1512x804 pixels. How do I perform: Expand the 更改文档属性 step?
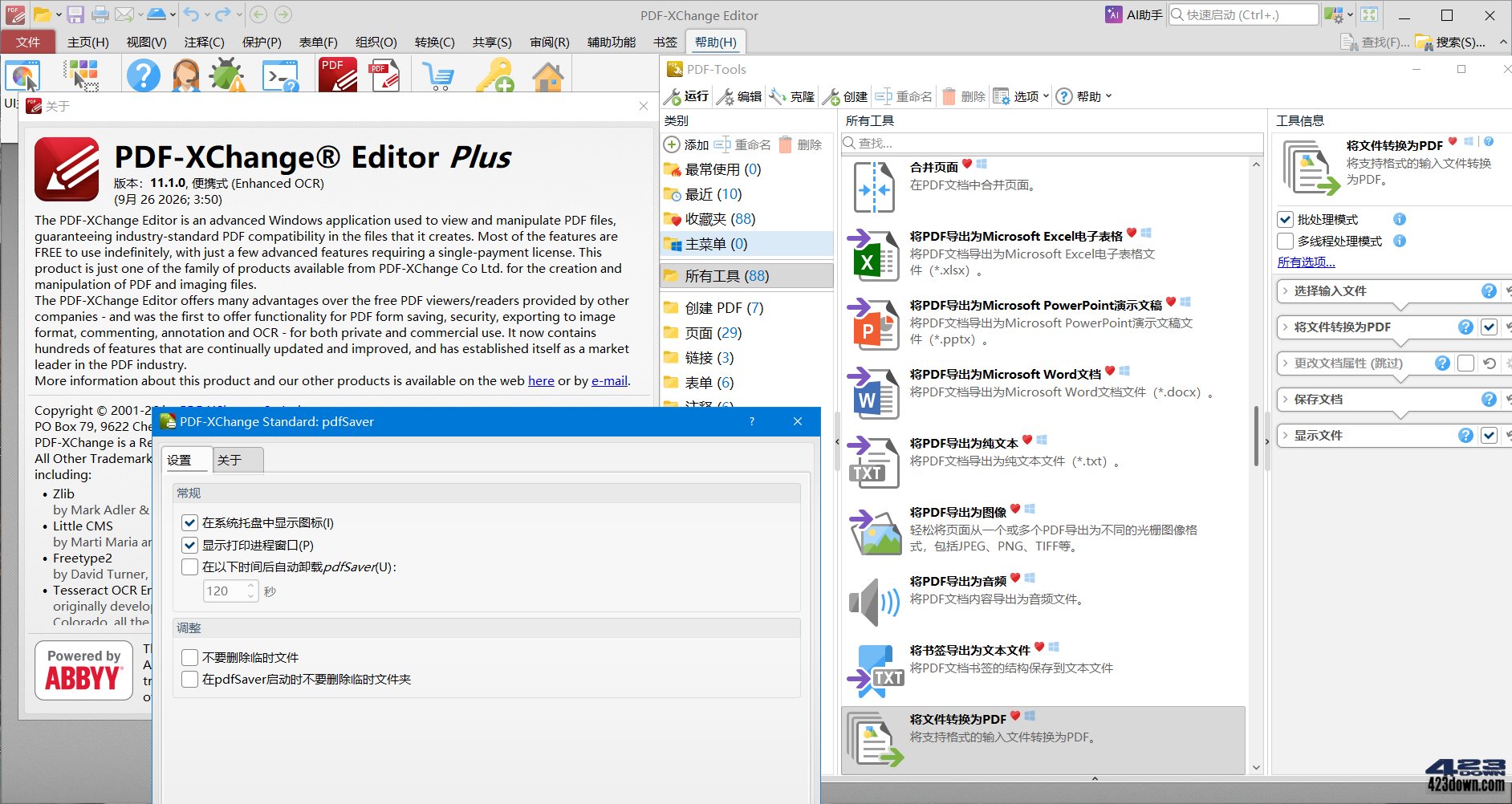point(1285,363)
